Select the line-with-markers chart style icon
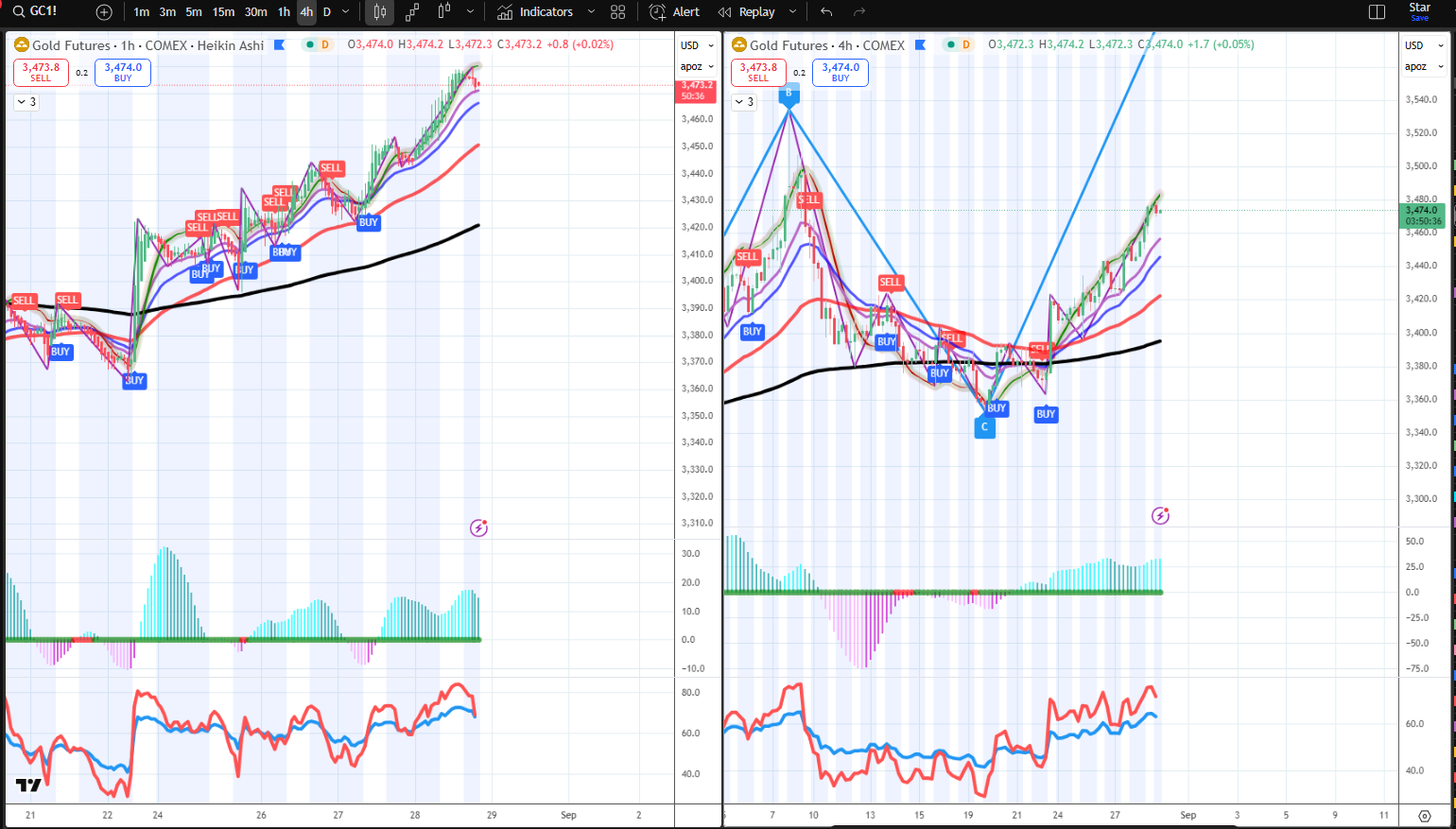The height and width of the screenshot is (829, 1456). coord(412,12)
